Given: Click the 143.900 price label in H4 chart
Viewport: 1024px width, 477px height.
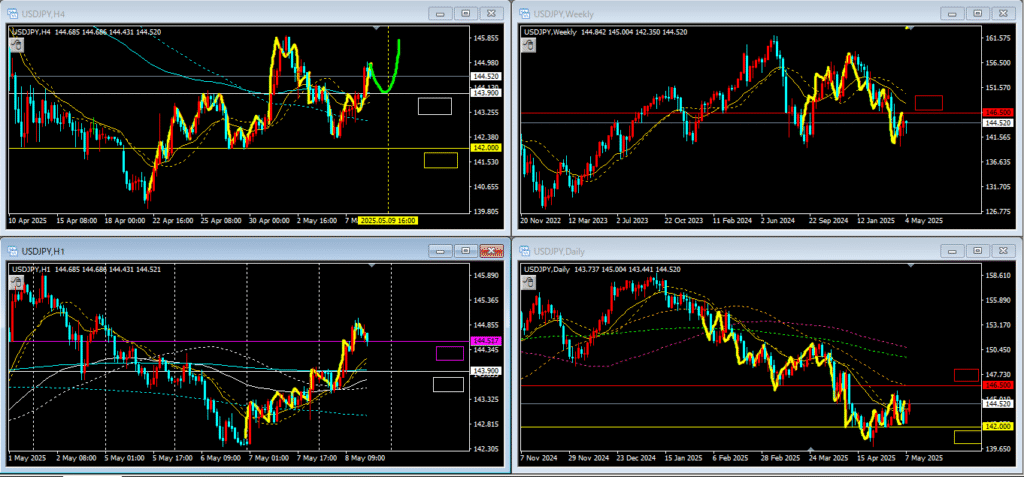Looking at the screenshot, I should coord(485,93).
